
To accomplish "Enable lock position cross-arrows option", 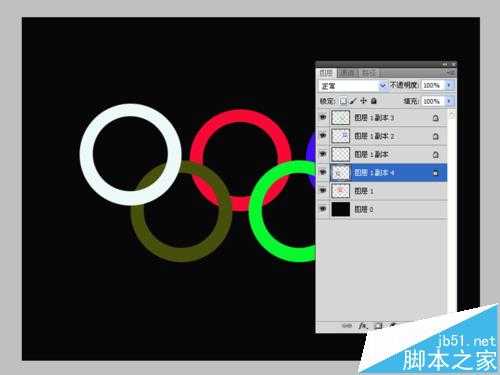I will coord(364,101).
